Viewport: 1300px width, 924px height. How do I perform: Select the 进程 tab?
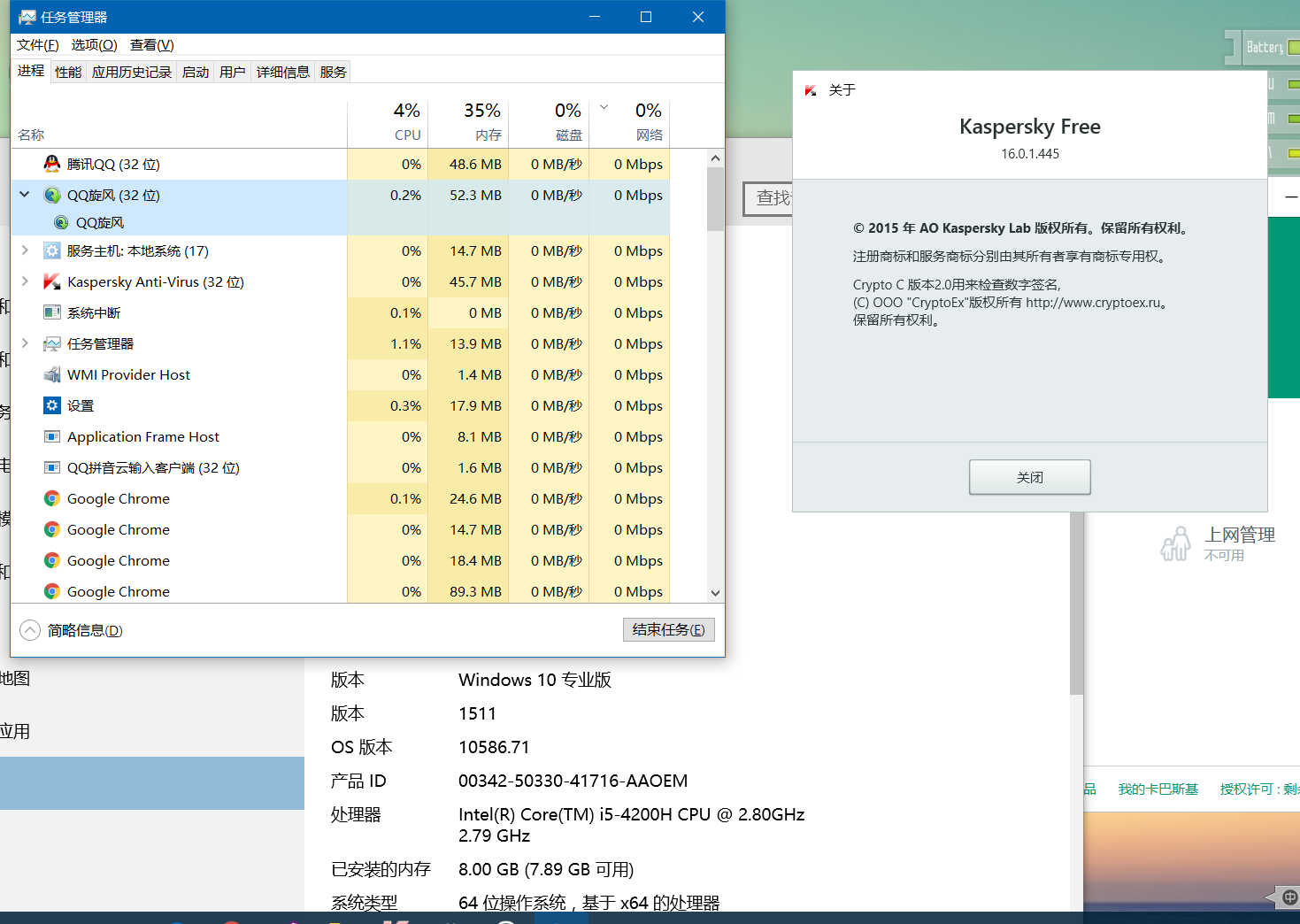click(x=31, y=71)
